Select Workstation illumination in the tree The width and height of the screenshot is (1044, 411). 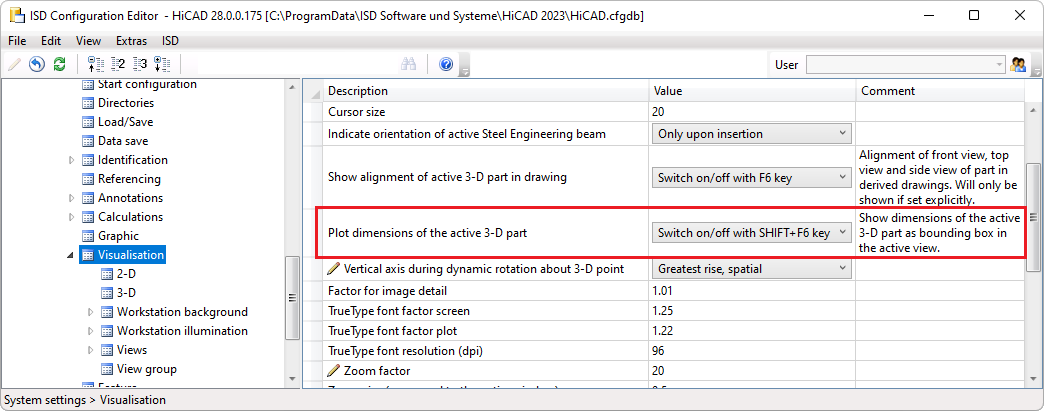pyautogui.click(x=182, y=331)
